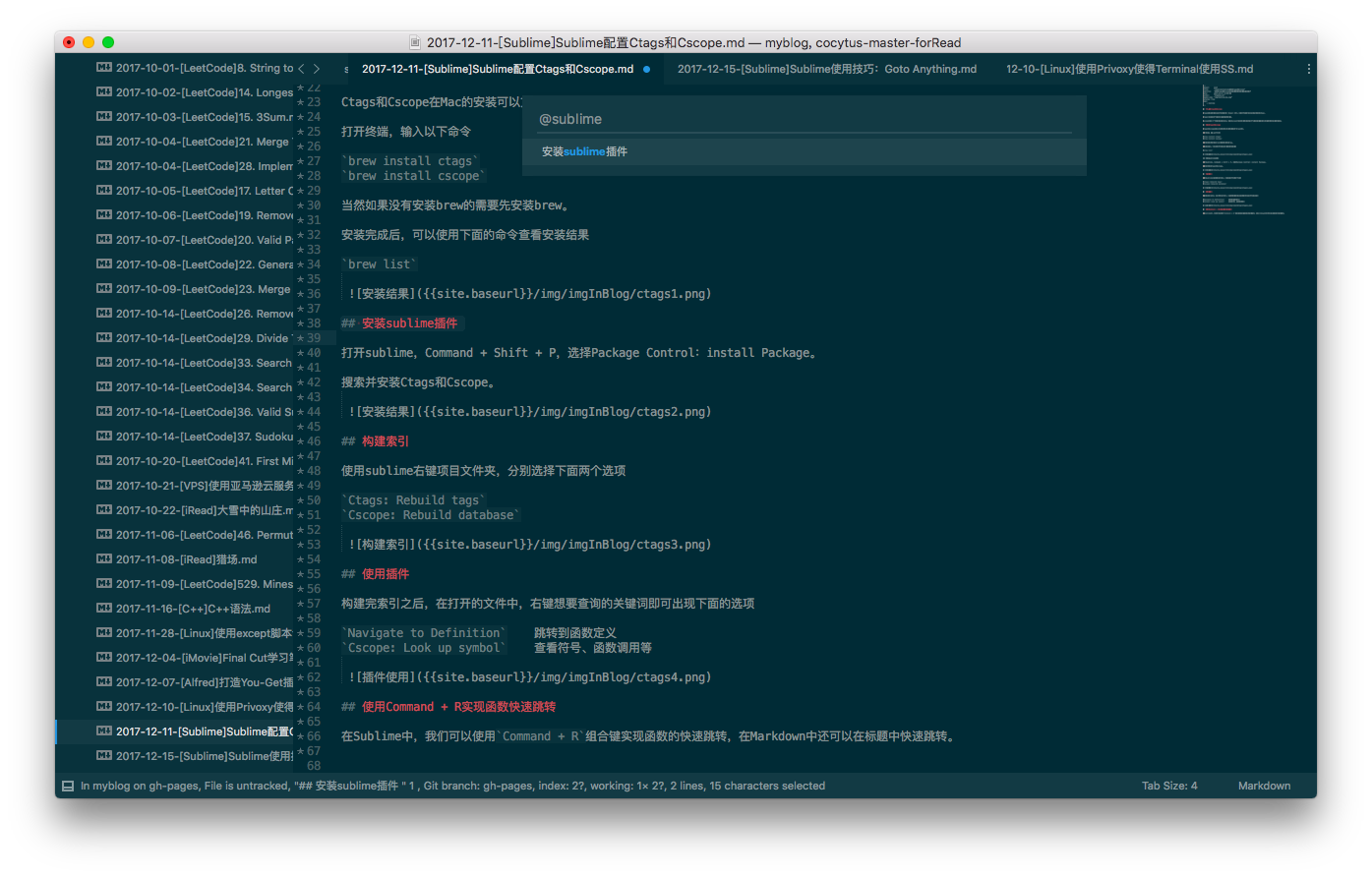Click the Markdown icon beside LeetCode 17. Letter C
This screenshot has height=877, width=1372.
pos(103,191)
